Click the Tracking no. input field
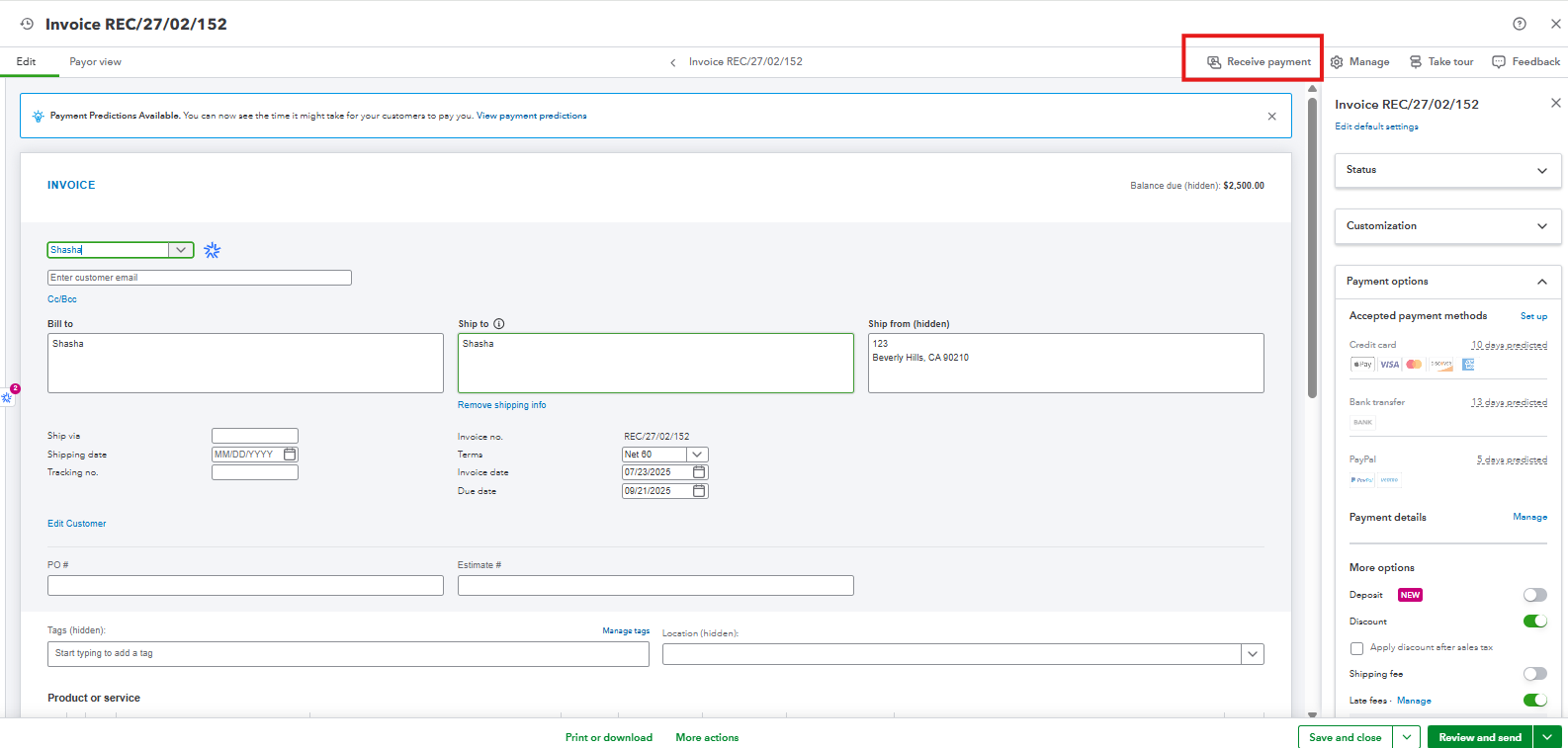This screenshot has width=1568, height=748. click(255, 472)
